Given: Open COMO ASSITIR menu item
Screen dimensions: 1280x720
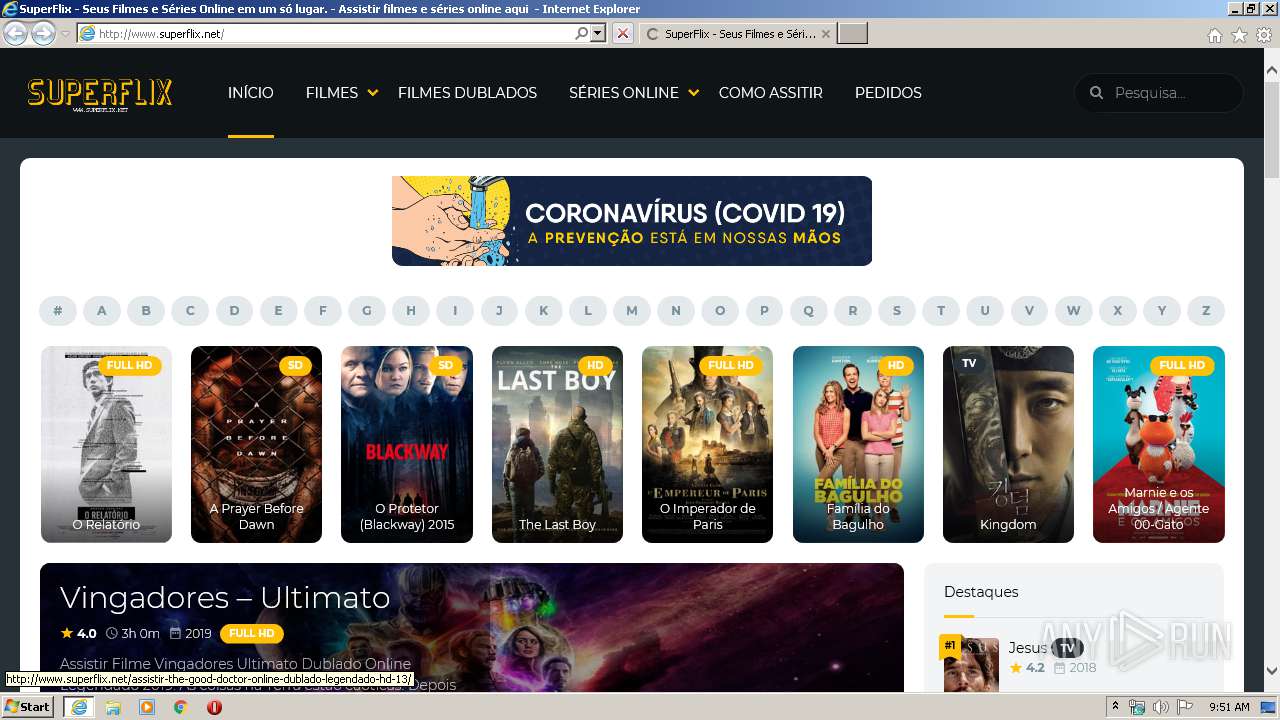Looking at the screenshot, I should click(x=770, y=93).
